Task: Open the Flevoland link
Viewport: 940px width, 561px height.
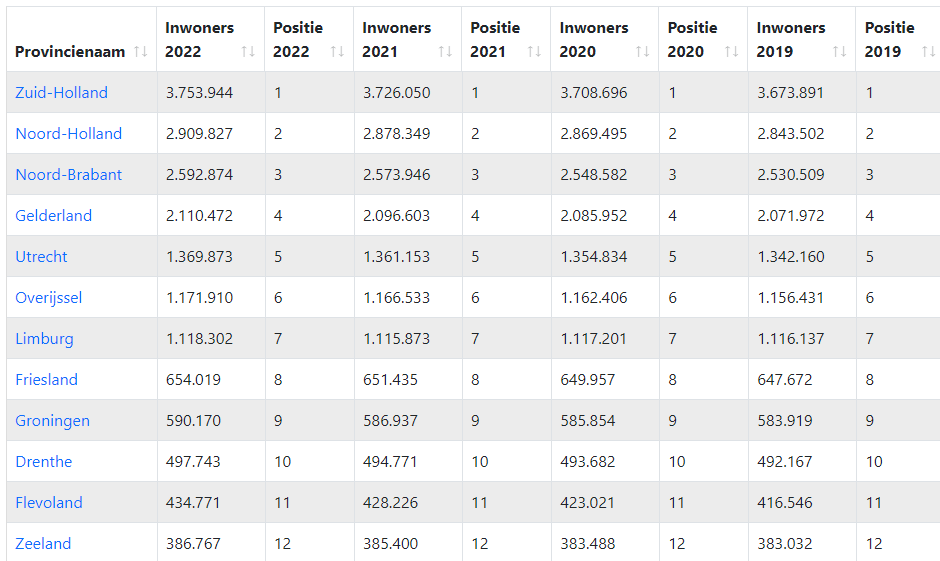Action: tap(49, 502)
